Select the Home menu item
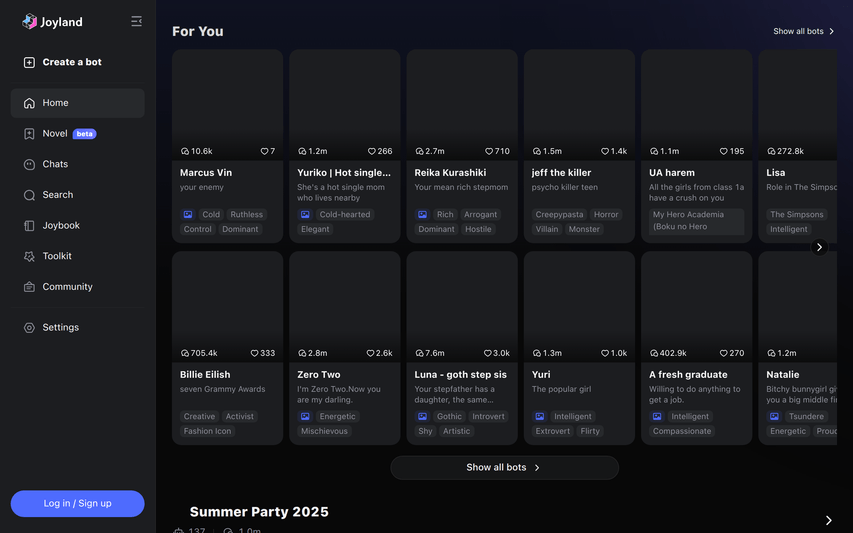 [x=55, y=103]
